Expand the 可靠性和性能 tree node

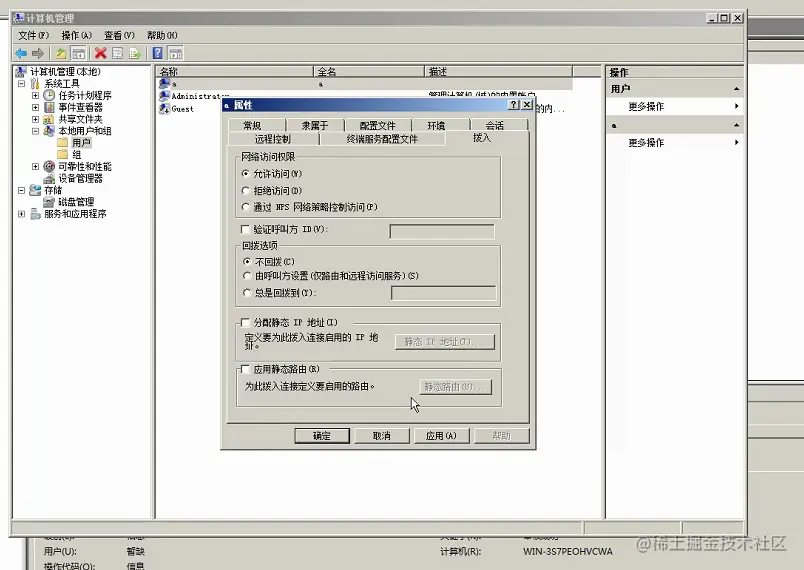[x=35, y=166]
